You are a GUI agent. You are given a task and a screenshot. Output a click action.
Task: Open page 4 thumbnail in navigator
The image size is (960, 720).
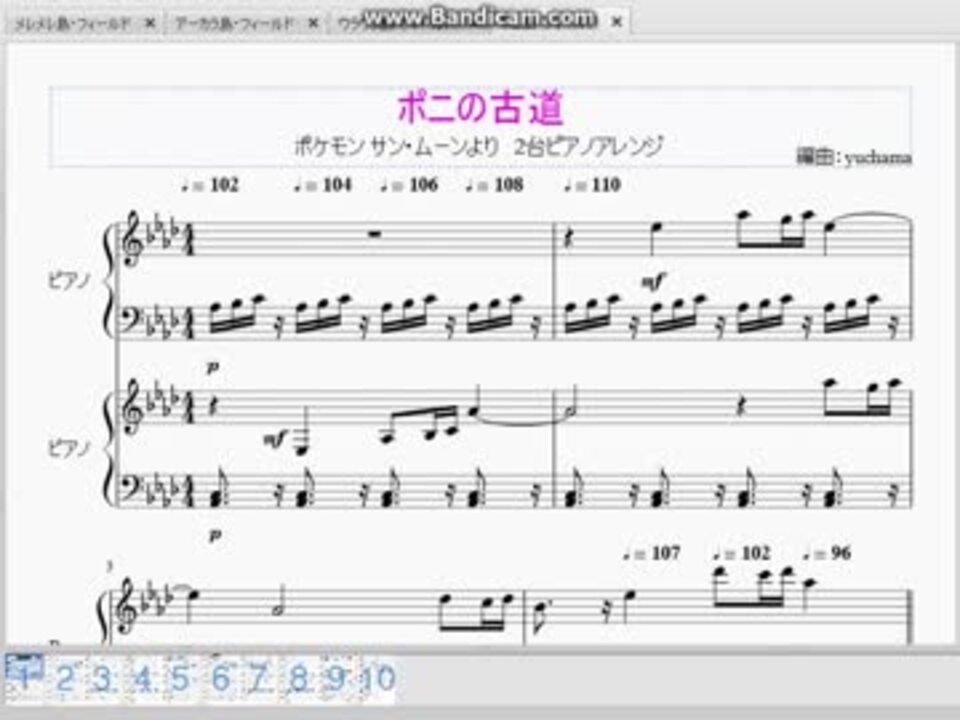coord(142,678)
